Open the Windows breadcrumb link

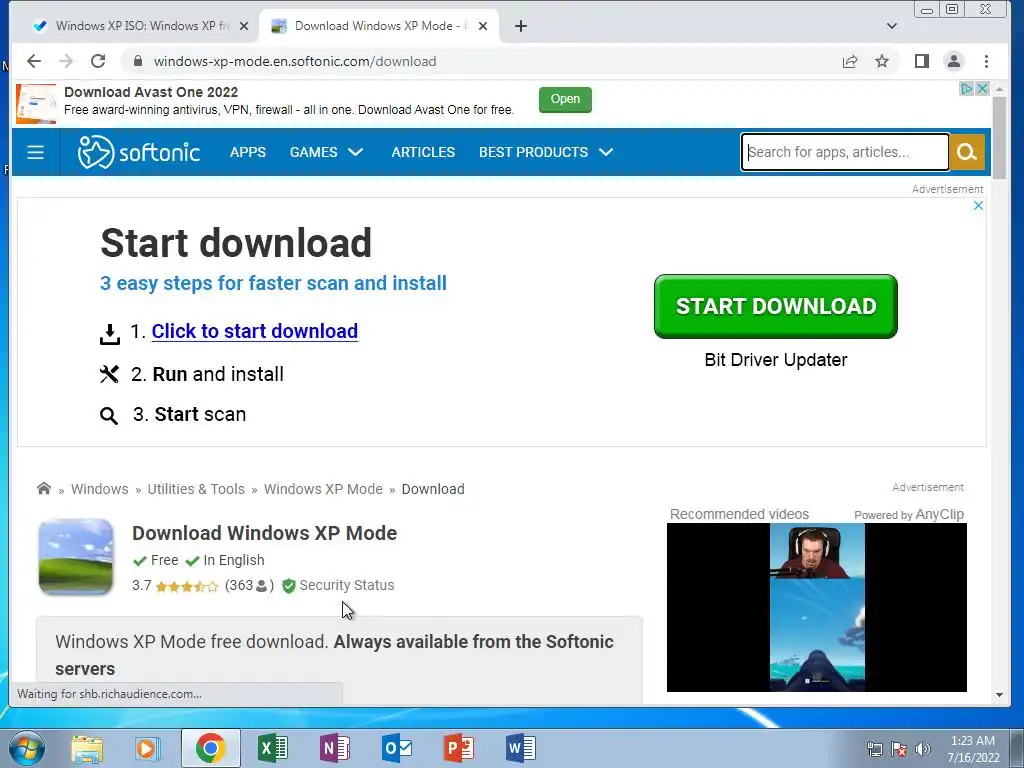99,489
